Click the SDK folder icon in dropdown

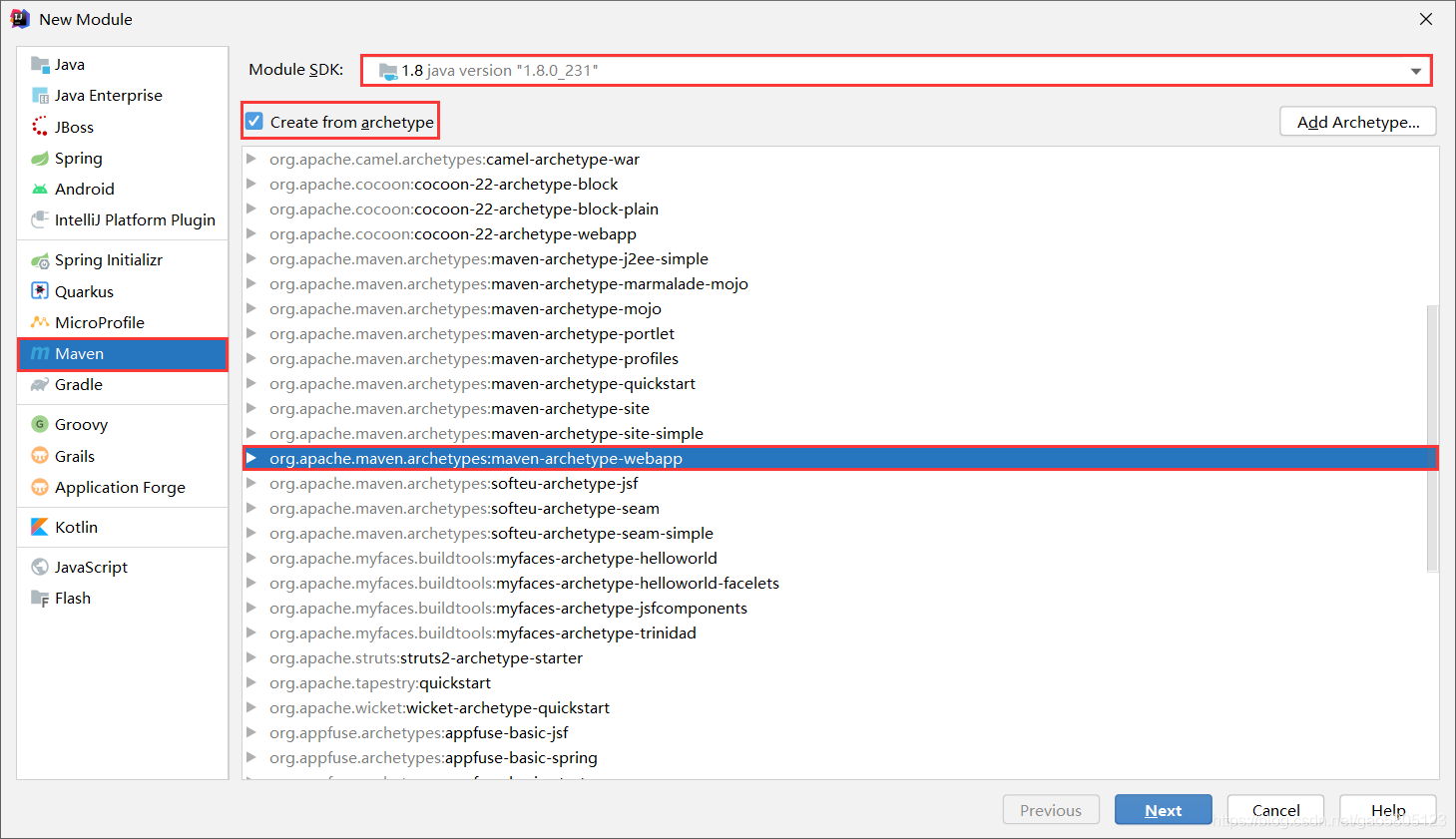pos(388,71)
